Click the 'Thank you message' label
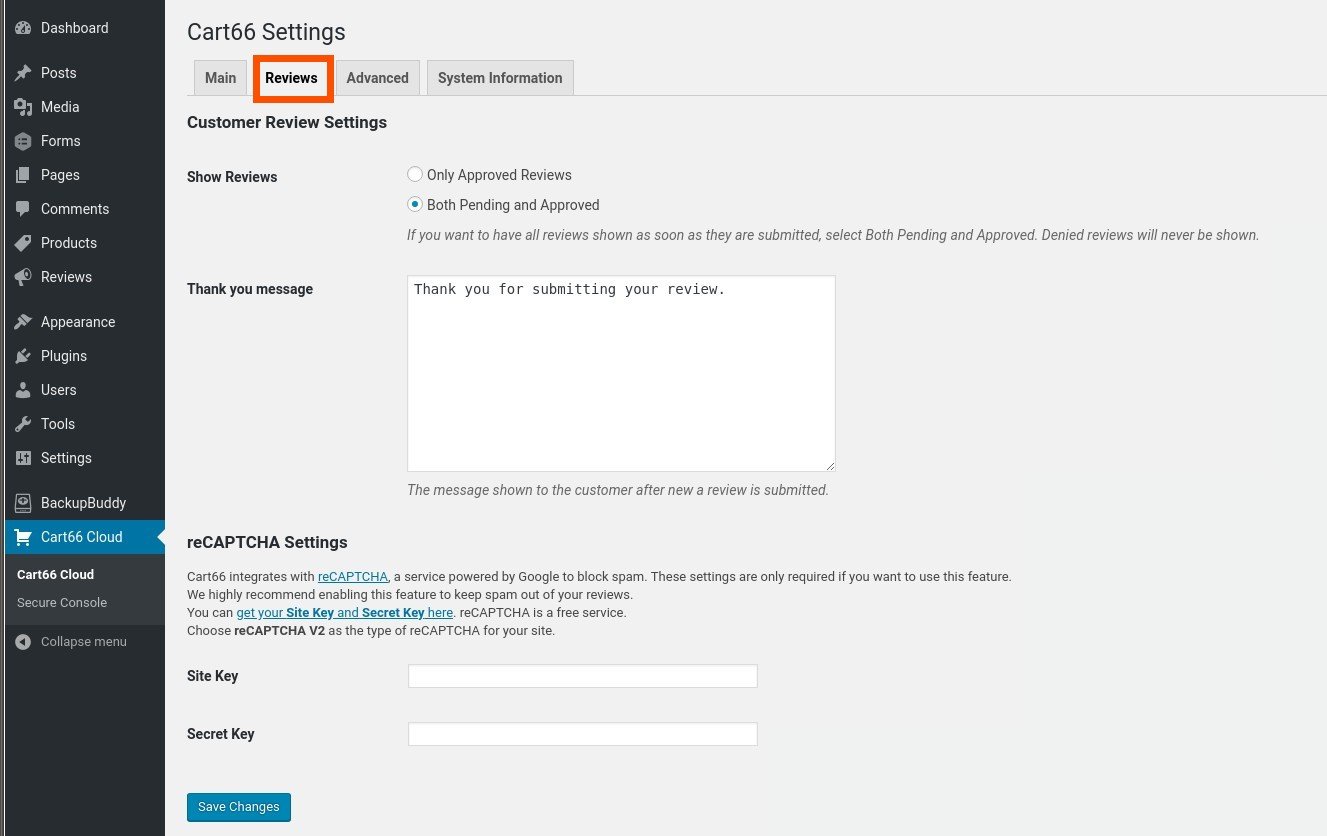The height and width of the screenshot is (836, 1327). click(x=250, y=289)
